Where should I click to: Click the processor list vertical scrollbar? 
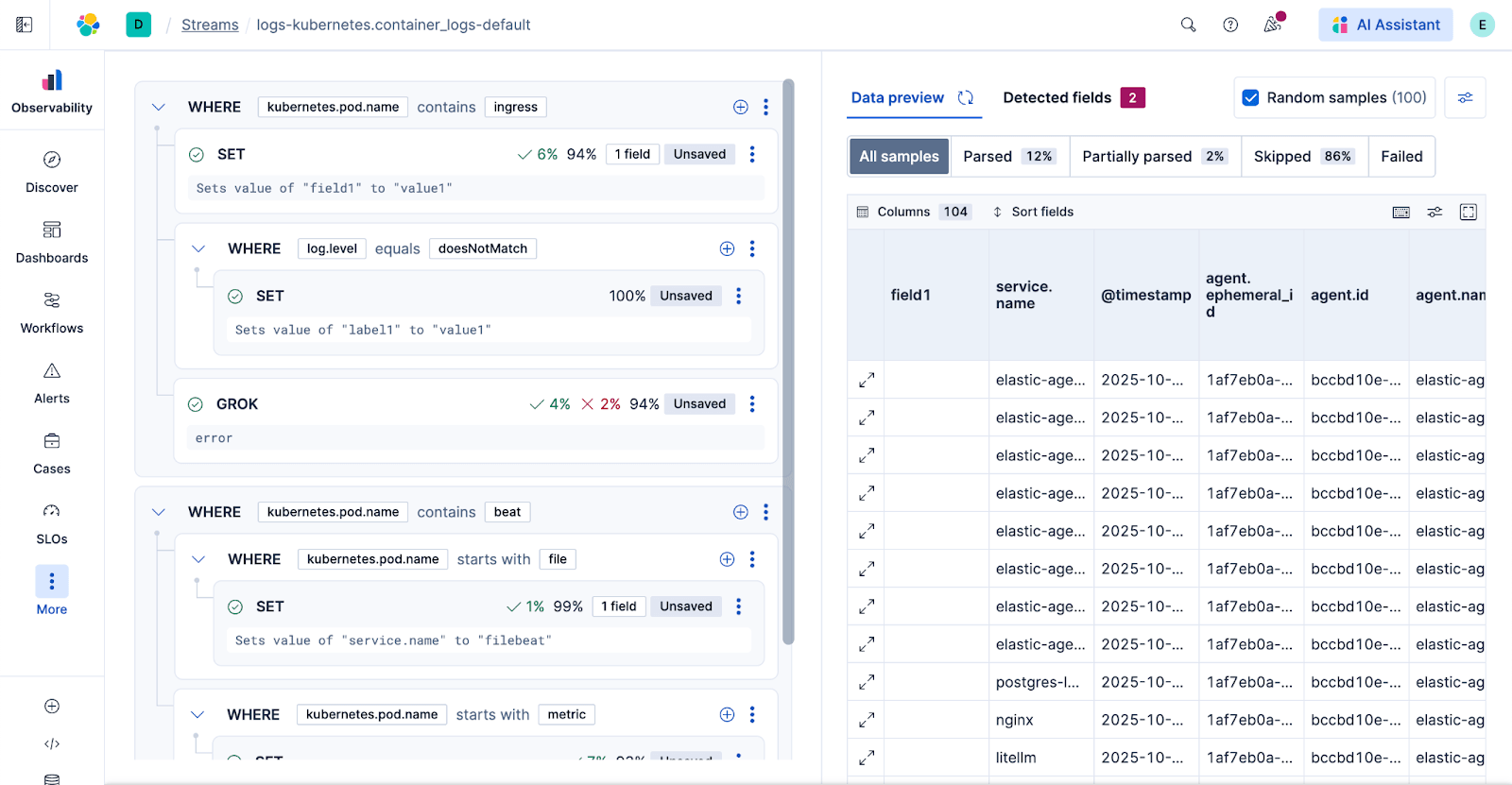point(788,359)
